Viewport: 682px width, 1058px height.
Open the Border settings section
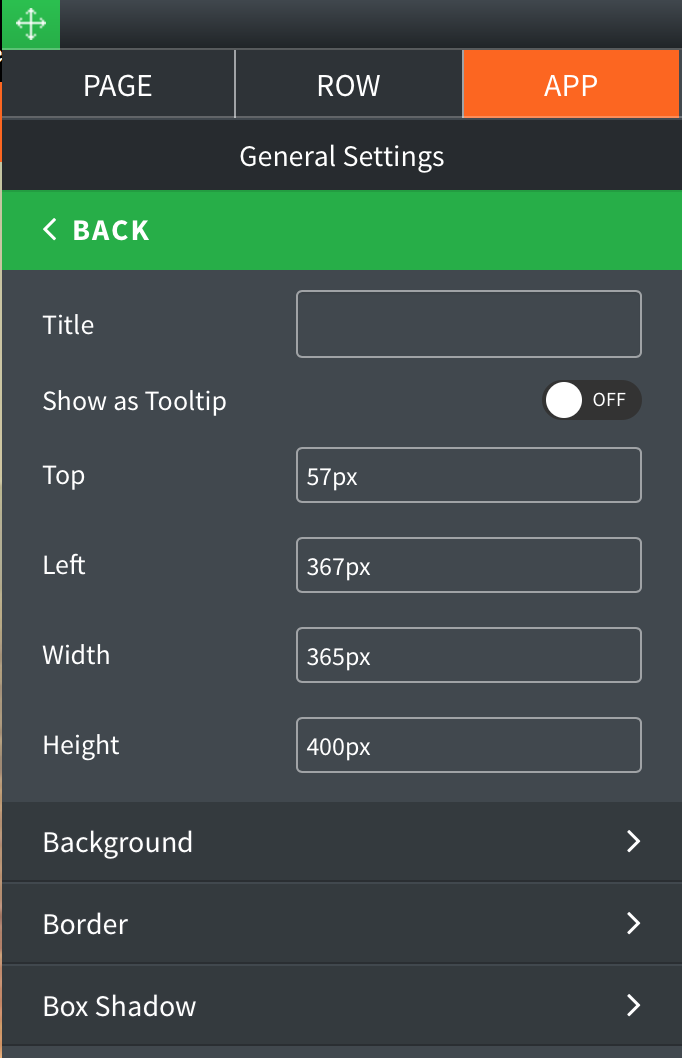coord(86,924)
